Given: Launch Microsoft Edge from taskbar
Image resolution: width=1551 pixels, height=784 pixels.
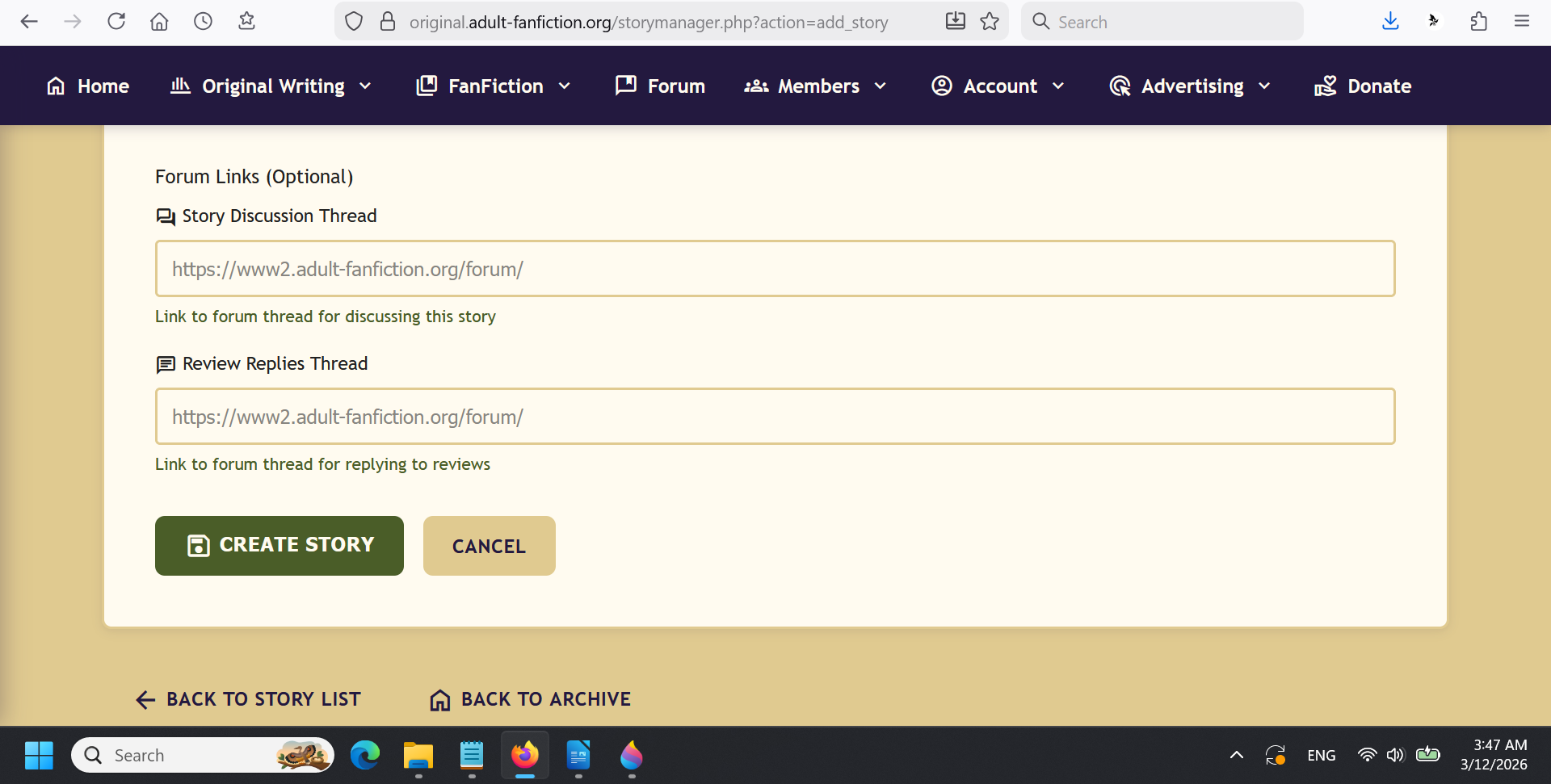Looking at the screenshot, I should tap(365, 756).
